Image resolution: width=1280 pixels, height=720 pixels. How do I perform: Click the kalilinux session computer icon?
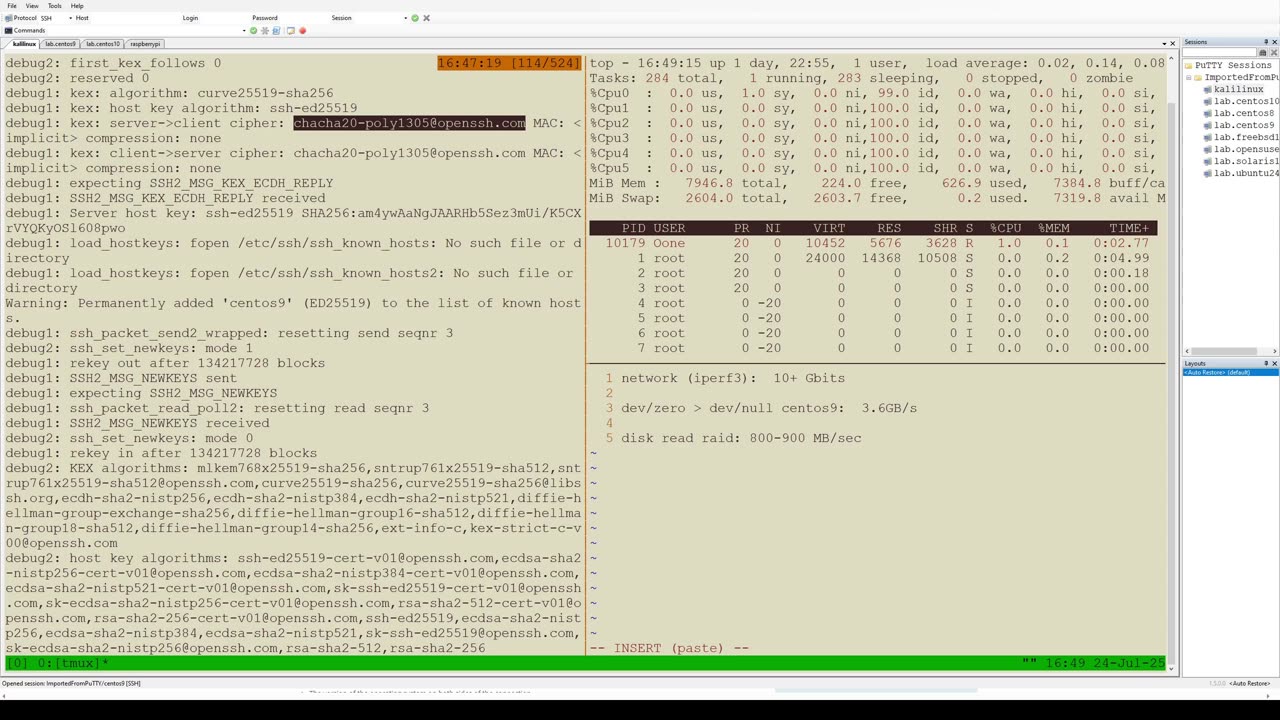pyautogui.click(x=1207, y=89)
